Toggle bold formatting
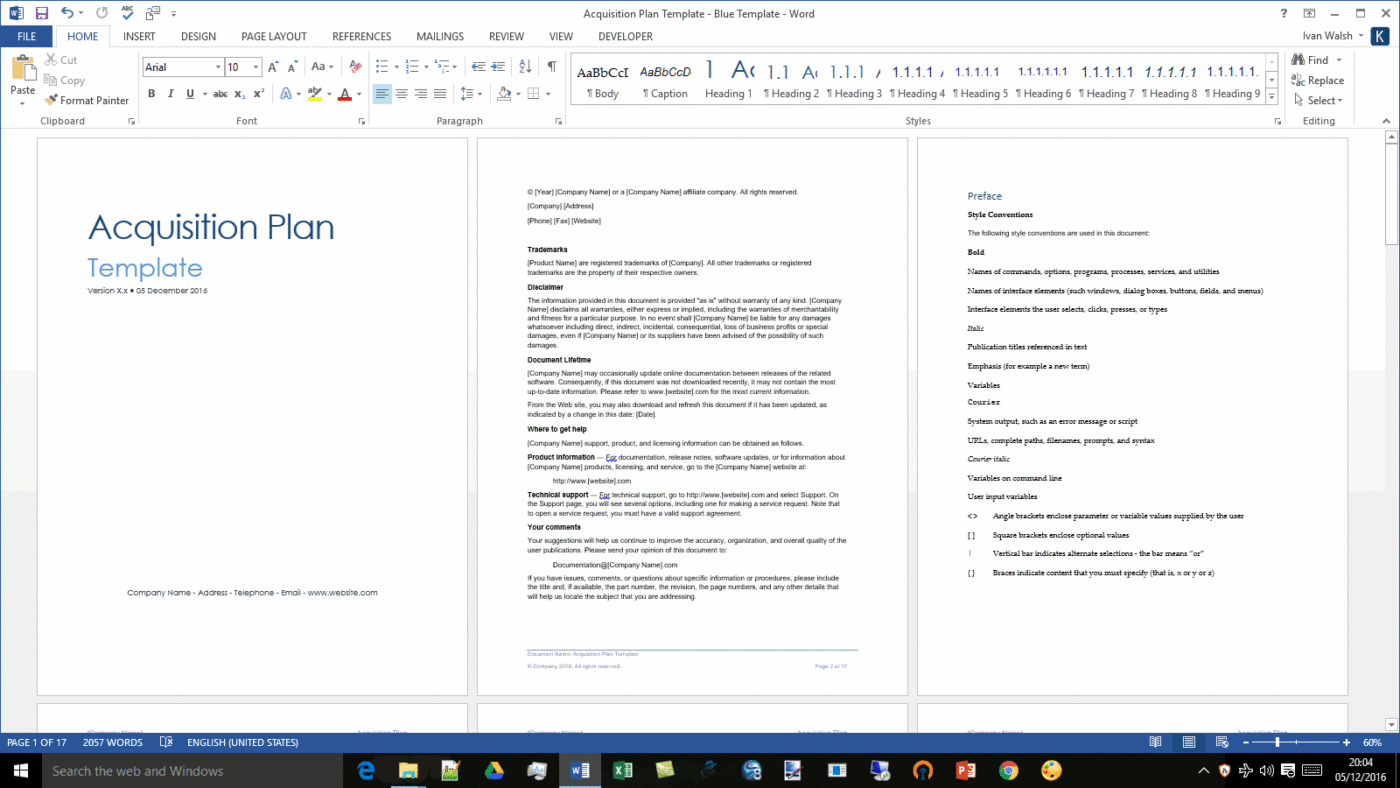Viewport: 1400px width, 788px height. (151, 93)
